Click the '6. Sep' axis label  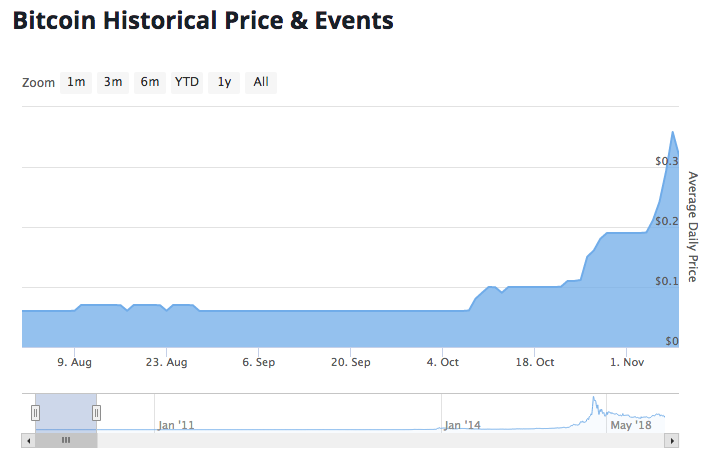(259, 362)
